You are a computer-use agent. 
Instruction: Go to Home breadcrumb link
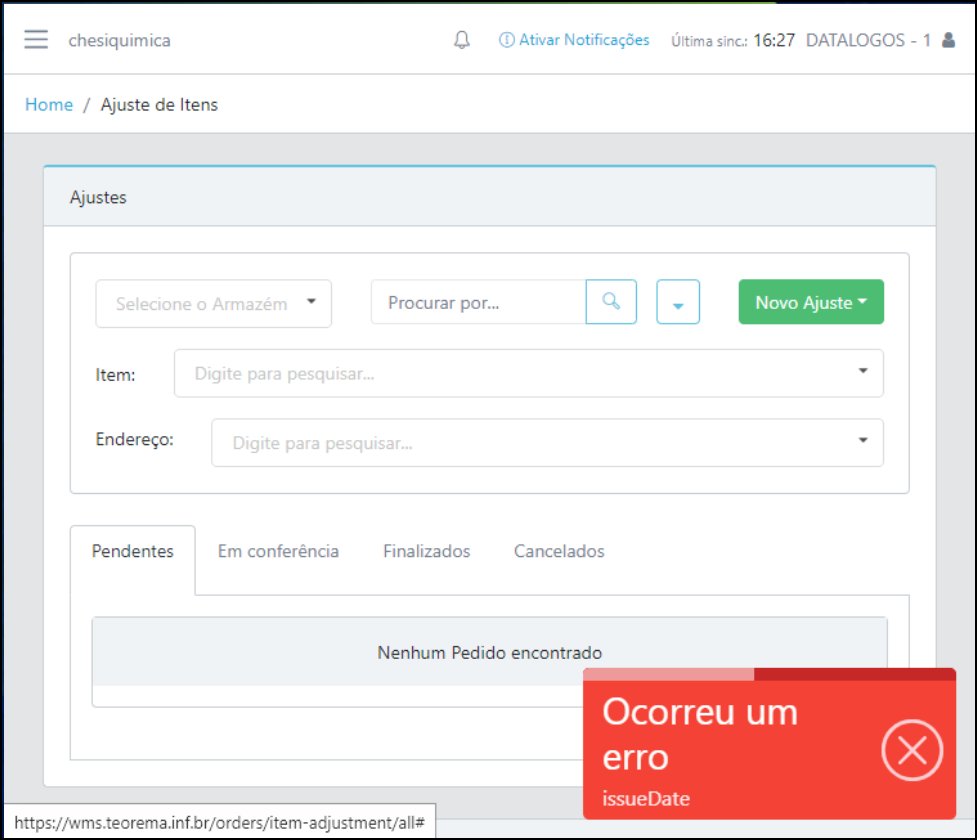[x=49, y=105]
